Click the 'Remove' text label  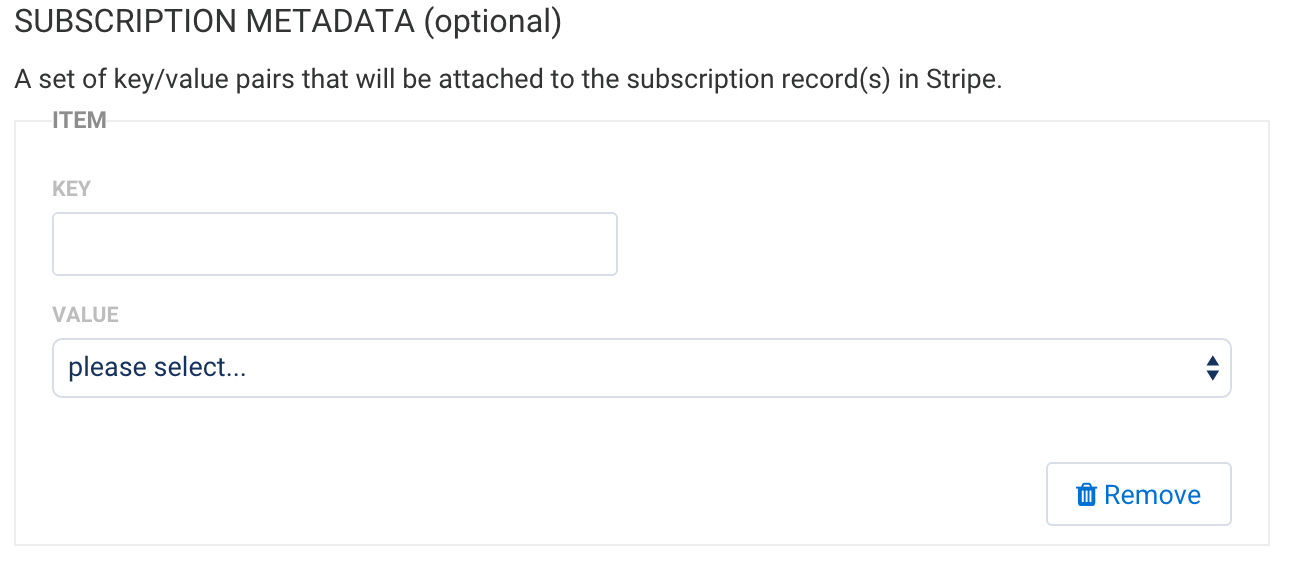click(x=1152, y=495)
